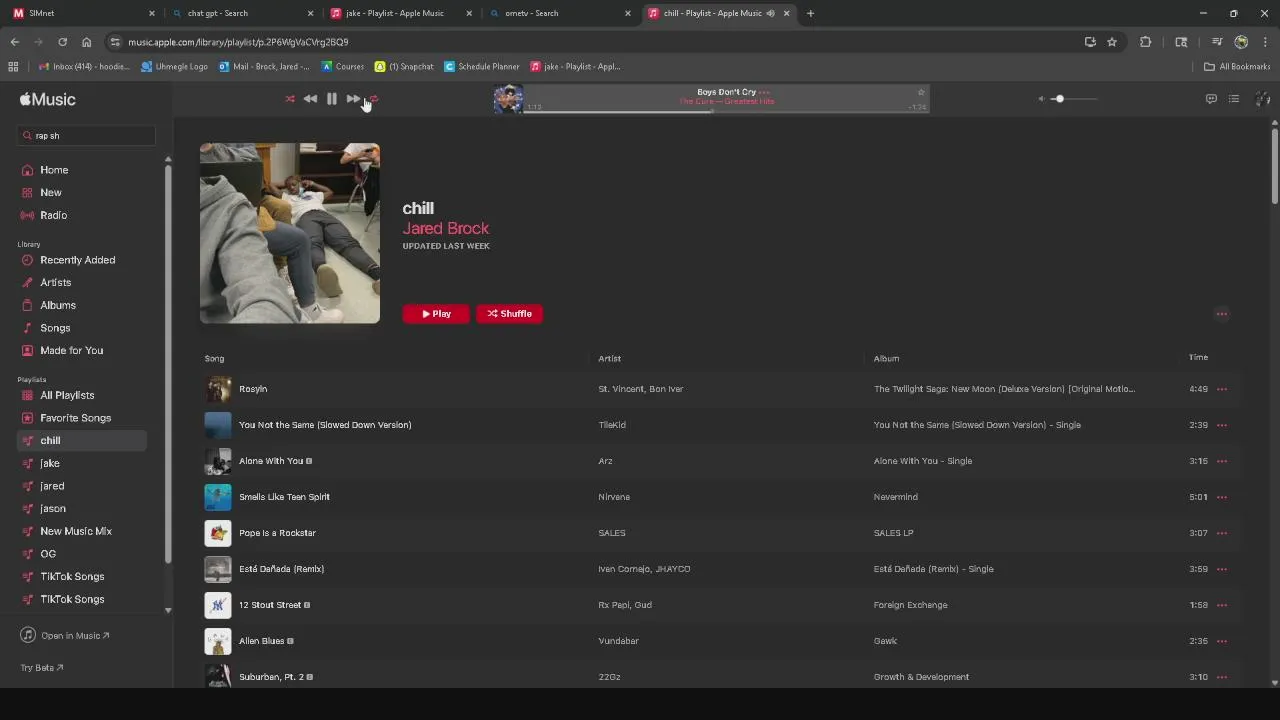Open Chrome media controls icon
Image resolution: width=1280 pixels, height=720 pixels.
tap(1217, 42)
